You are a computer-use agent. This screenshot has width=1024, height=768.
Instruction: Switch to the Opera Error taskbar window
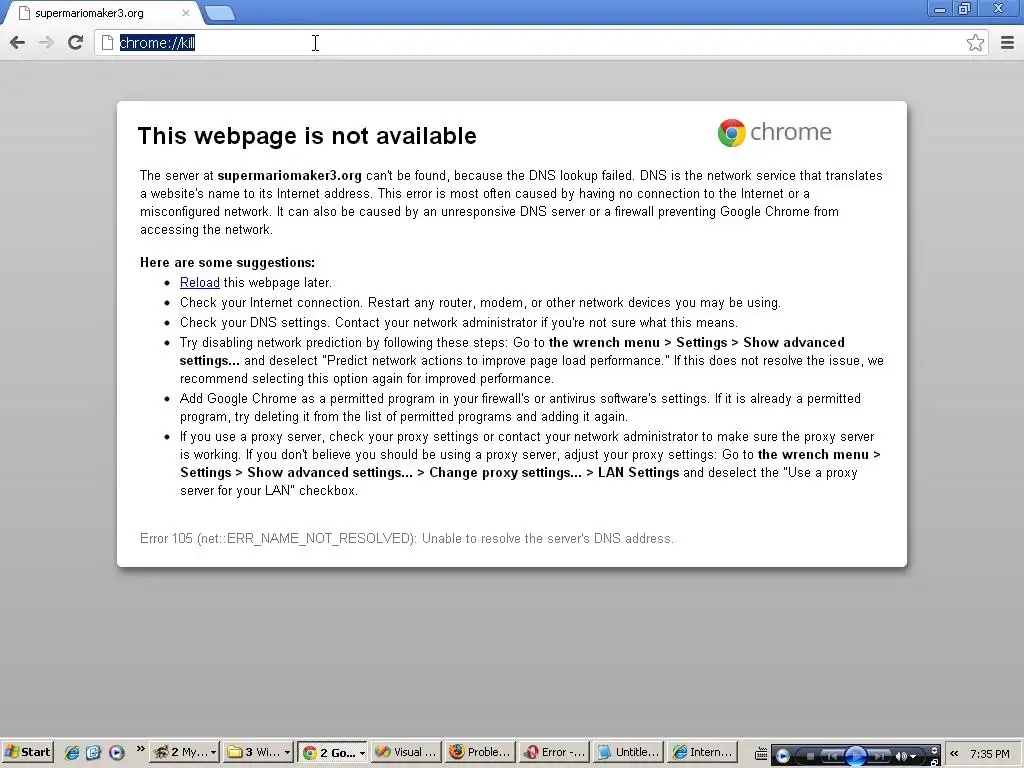[554, 752]
